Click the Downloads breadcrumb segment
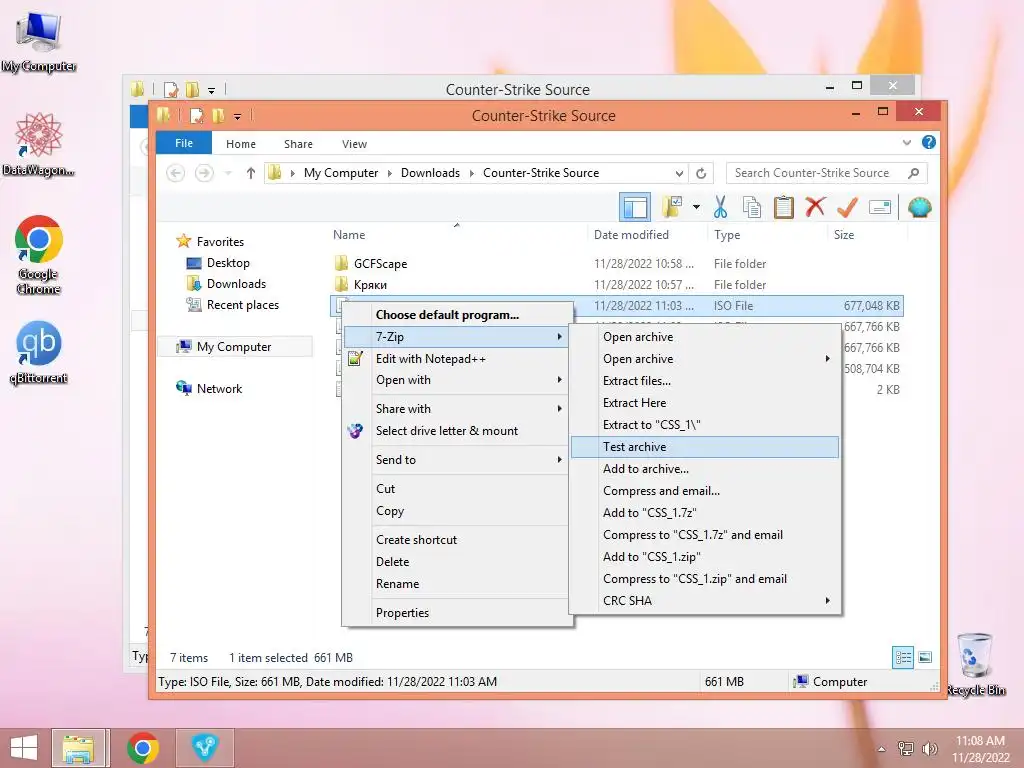Screen dimensions: 1024x768 pos(430,173)
